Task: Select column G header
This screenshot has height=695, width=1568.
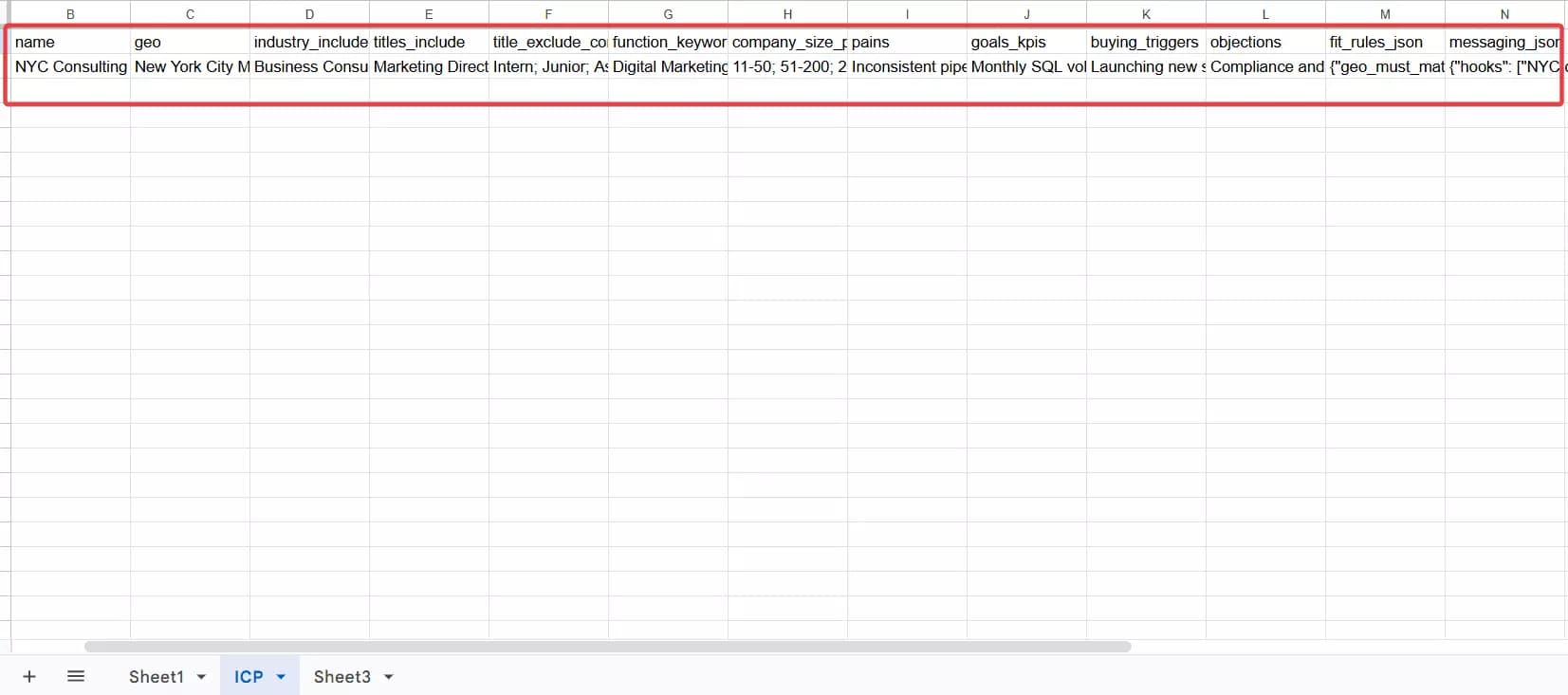Action: coord(668,14)
